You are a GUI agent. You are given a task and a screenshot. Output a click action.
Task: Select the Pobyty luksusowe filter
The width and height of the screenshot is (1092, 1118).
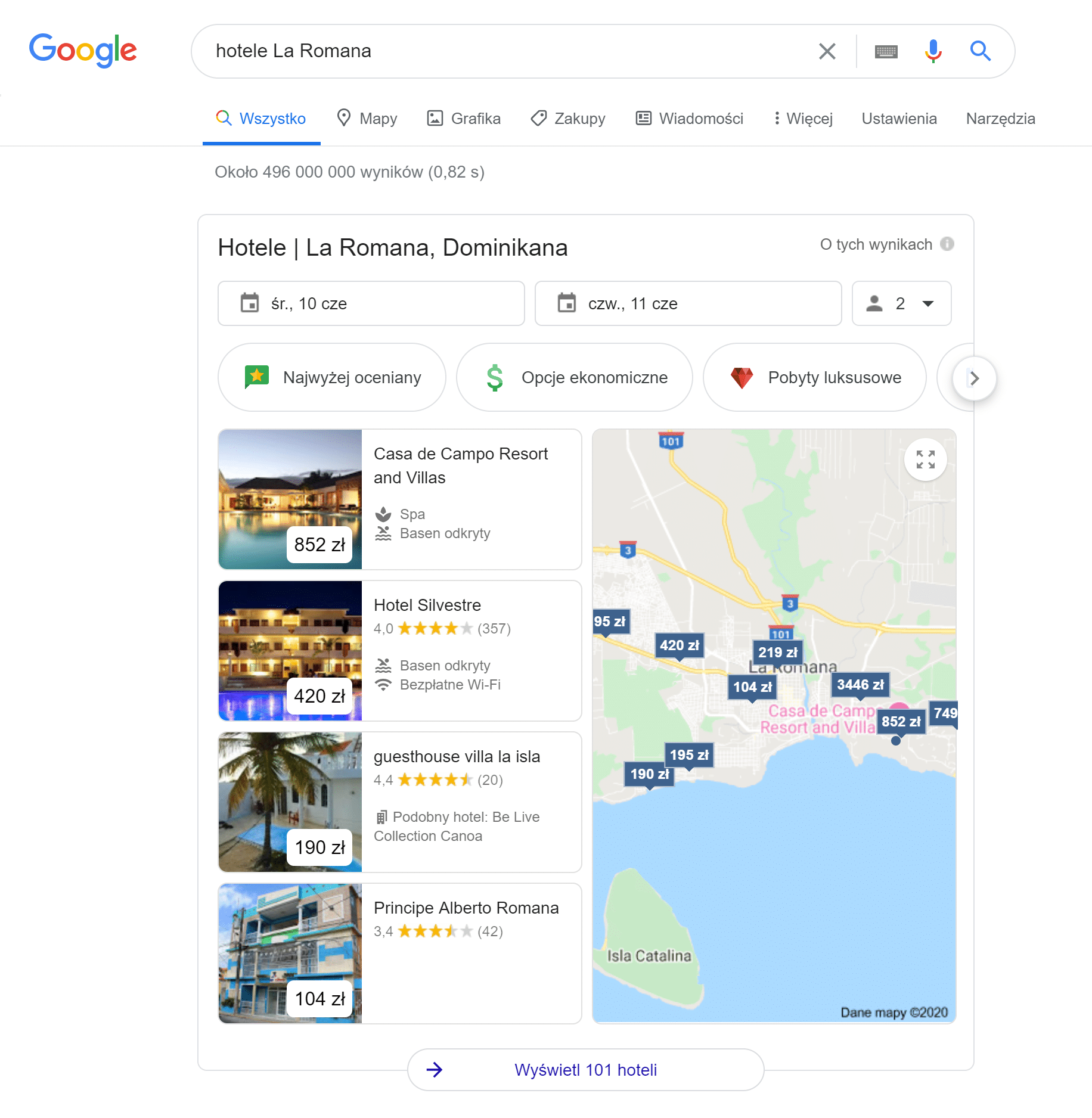click(815, 377)
